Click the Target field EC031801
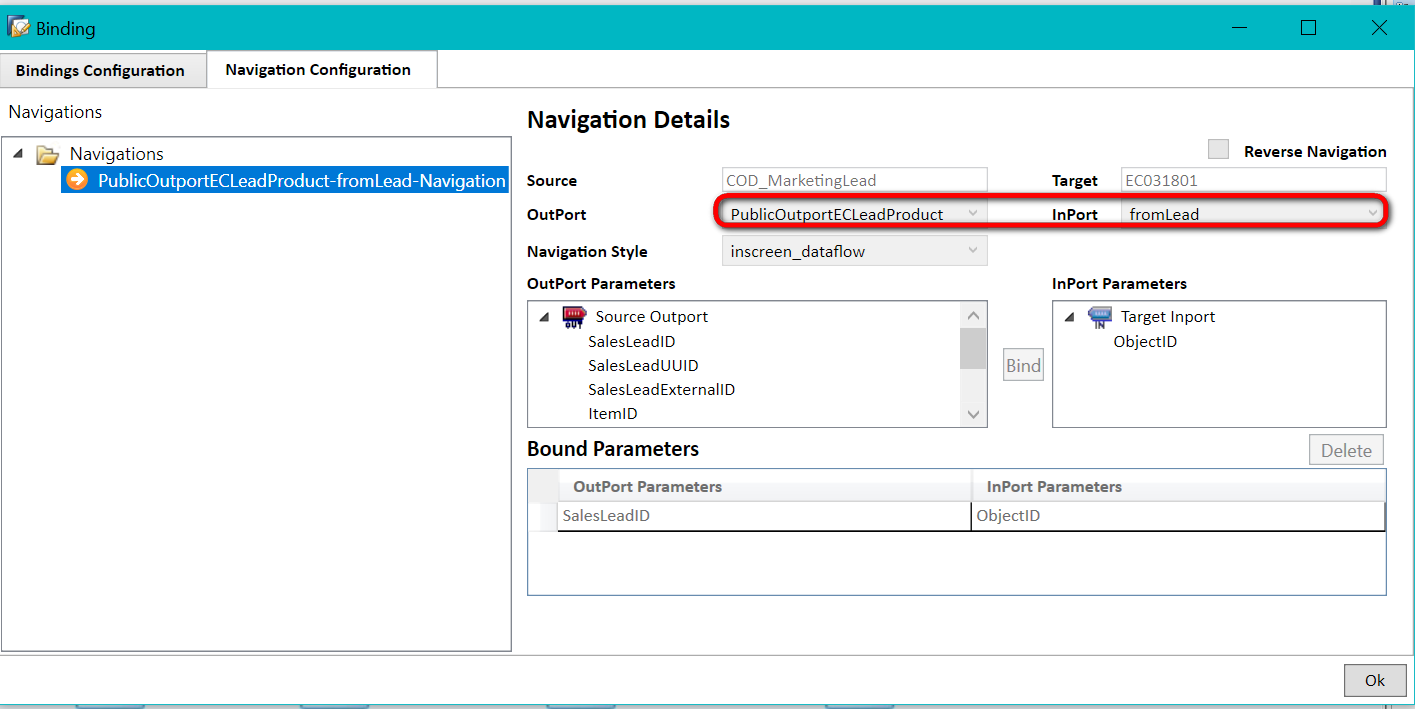Viewport: 1415px width, 709px height. pos(1253,180)
